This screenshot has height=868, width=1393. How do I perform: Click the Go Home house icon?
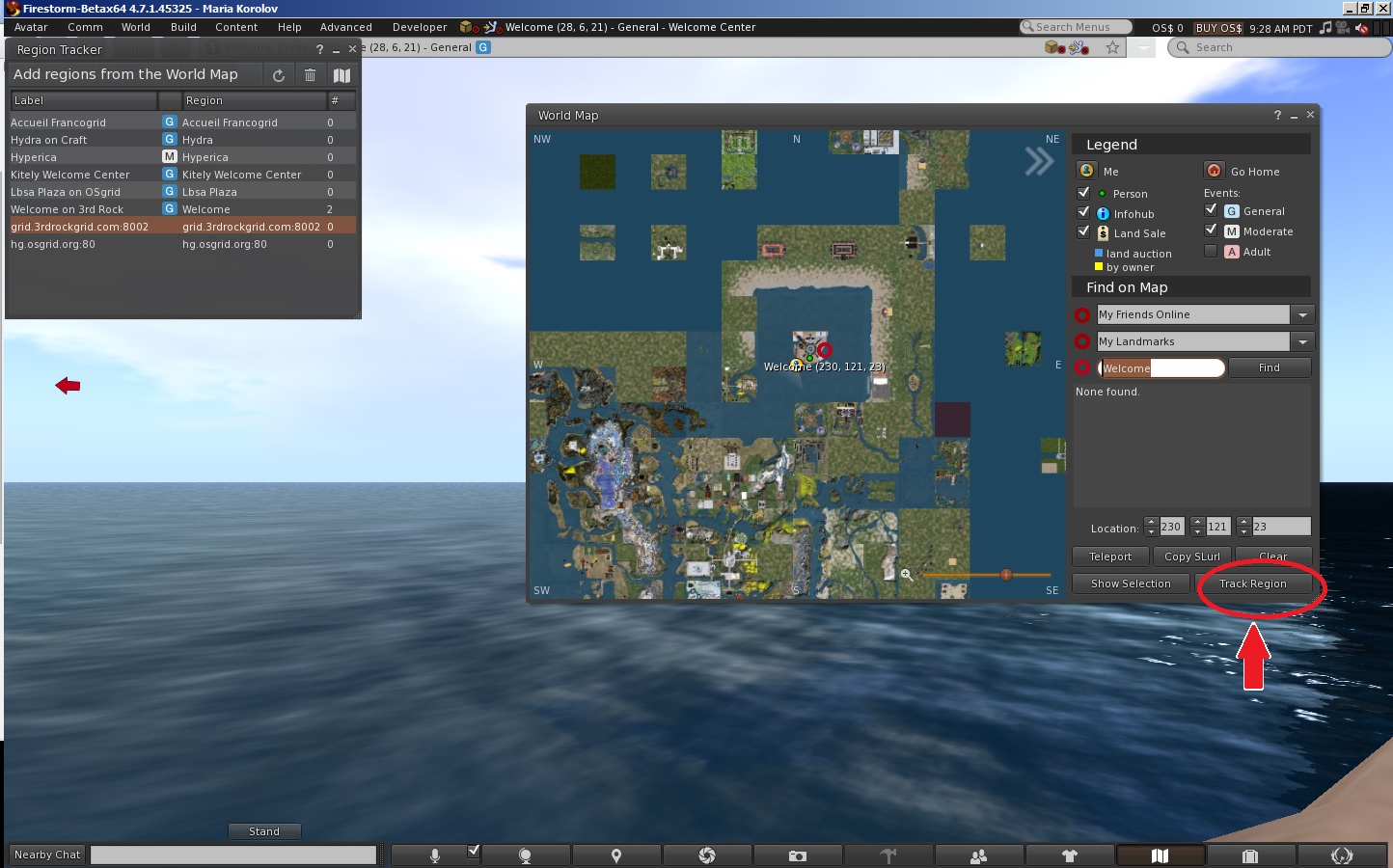tap(1214, 171)
